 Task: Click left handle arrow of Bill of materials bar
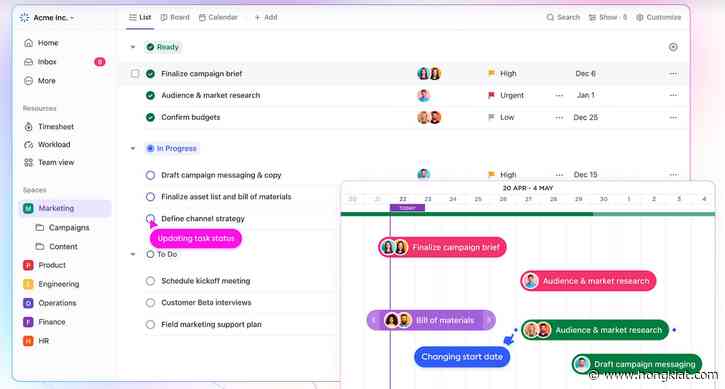tap(374, 320)
